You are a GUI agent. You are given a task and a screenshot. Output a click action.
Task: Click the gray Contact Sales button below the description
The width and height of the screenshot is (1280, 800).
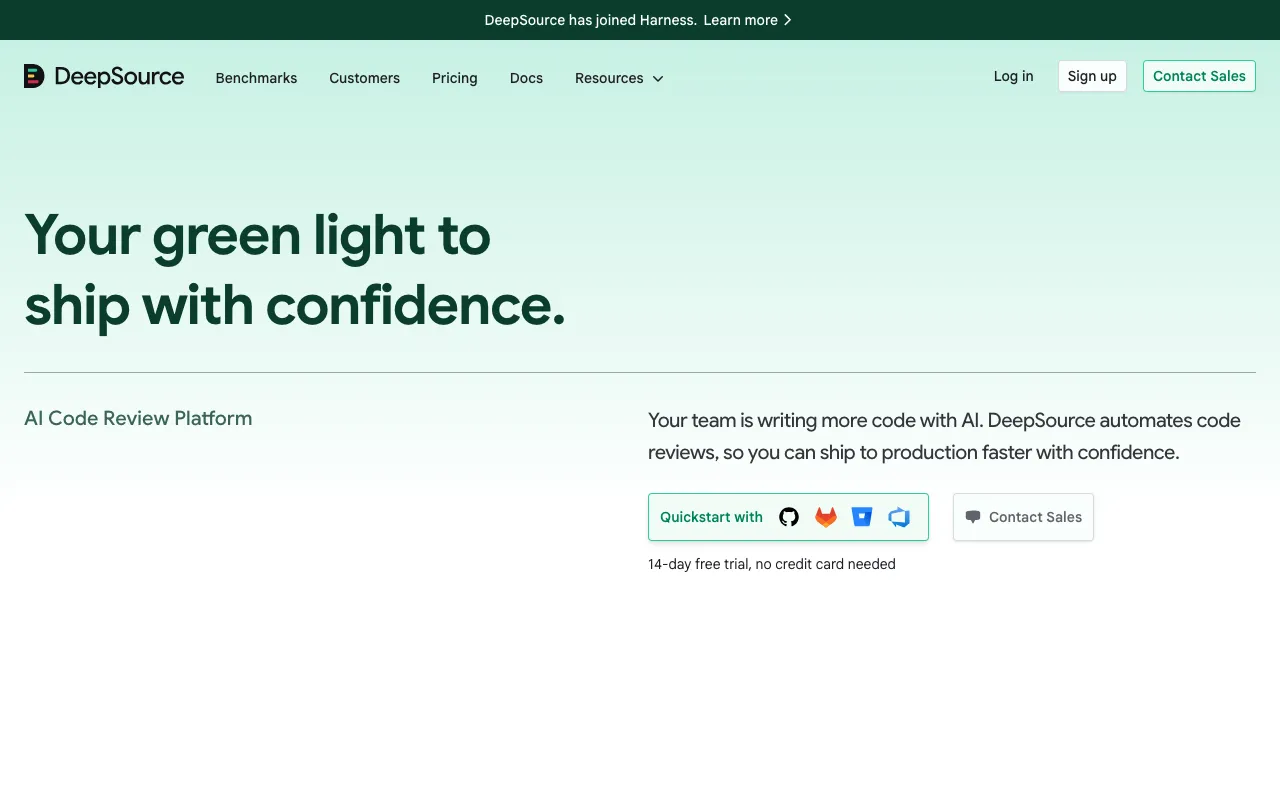(x=1023, y=517)
